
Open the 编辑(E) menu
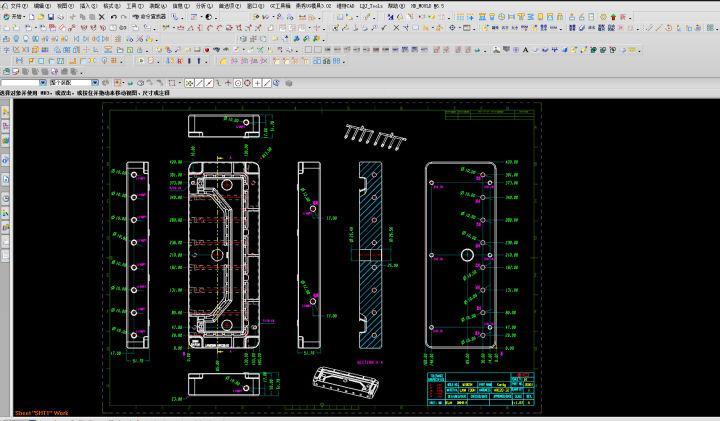(42, 6)
